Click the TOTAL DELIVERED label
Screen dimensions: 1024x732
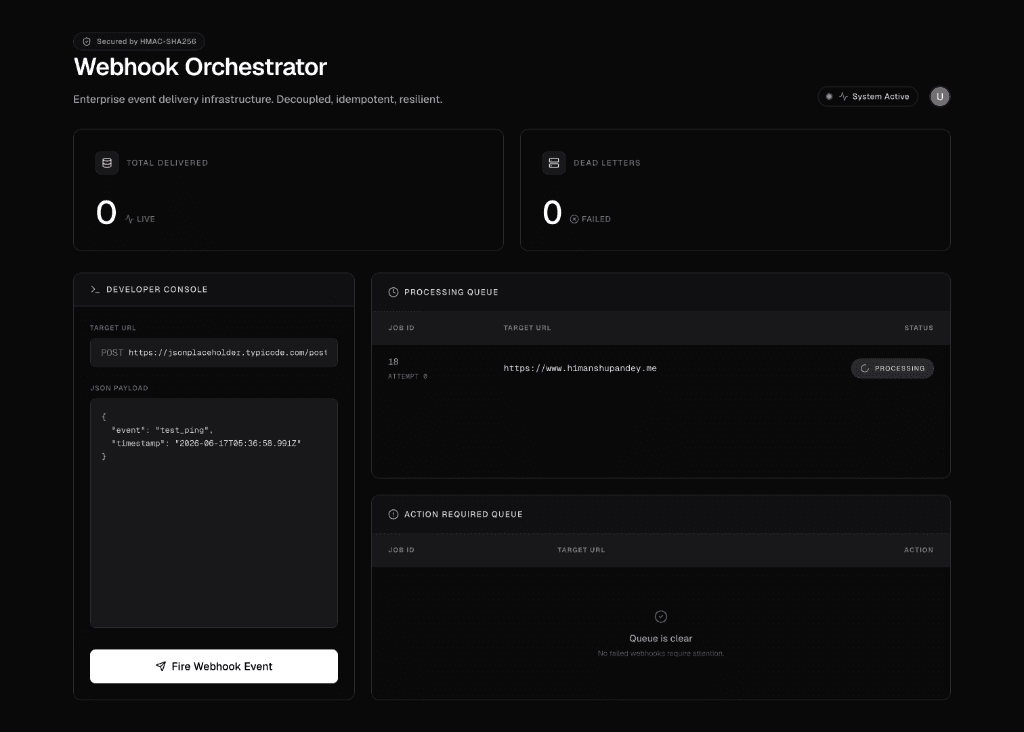pos(167,163)
